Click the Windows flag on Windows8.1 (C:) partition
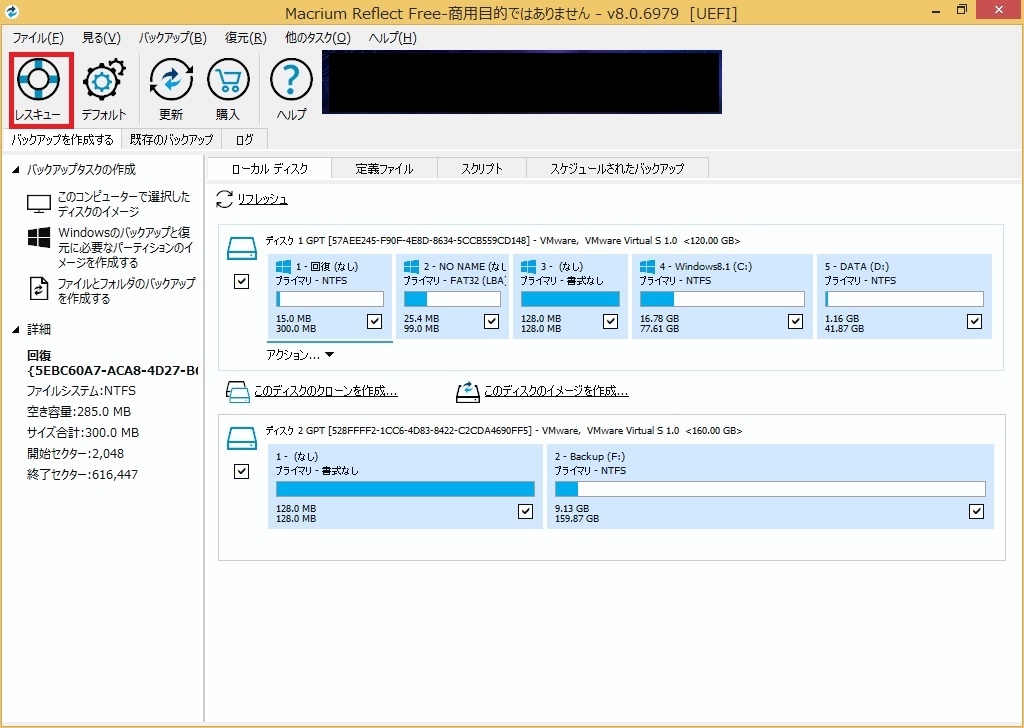Screen dimensions: 1024x728 (647, 266)
